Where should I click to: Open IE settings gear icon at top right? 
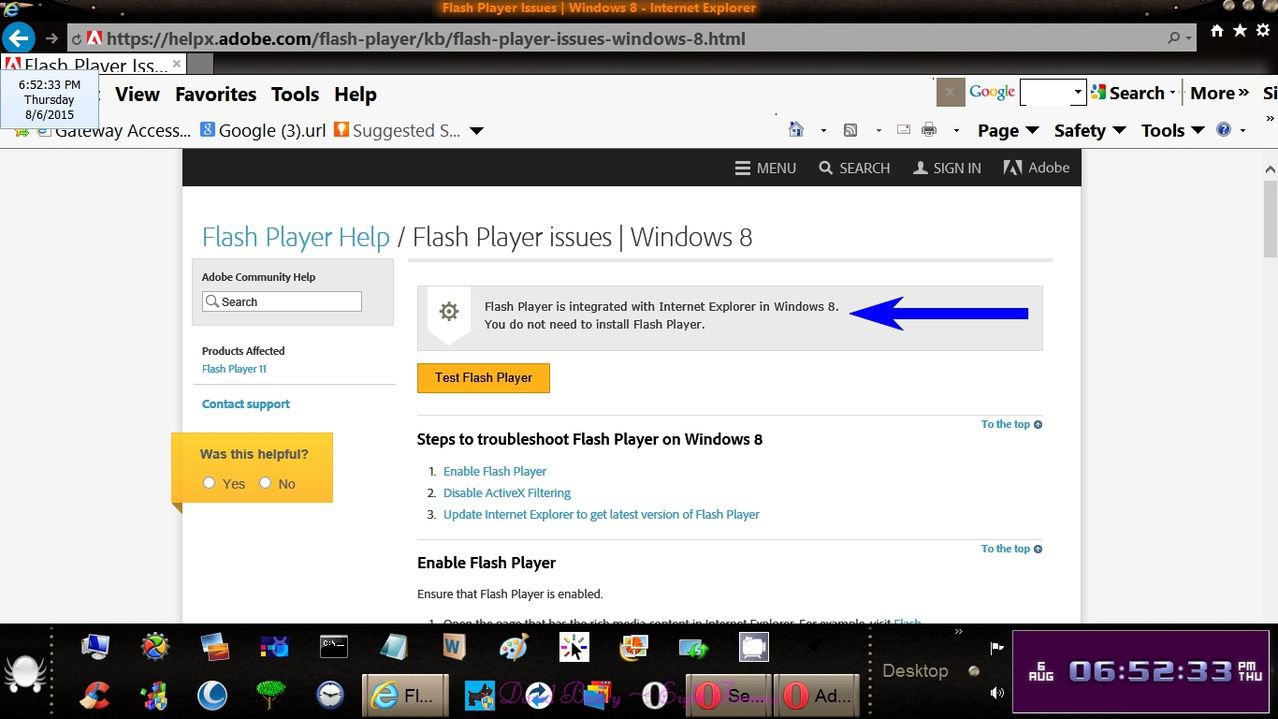[x=1263, y=32]
